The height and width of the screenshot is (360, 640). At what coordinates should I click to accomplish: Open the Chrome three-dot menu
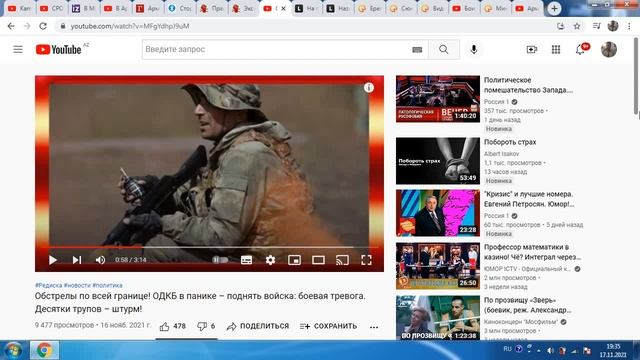point(629,26)
